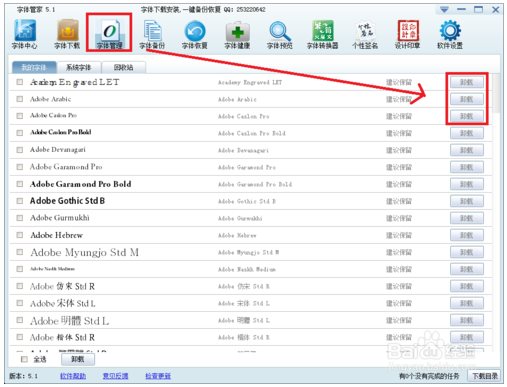507x387 pixels.
Task: Select the Adobe Garamond Pro Bold font name
Action: point(81,184)
